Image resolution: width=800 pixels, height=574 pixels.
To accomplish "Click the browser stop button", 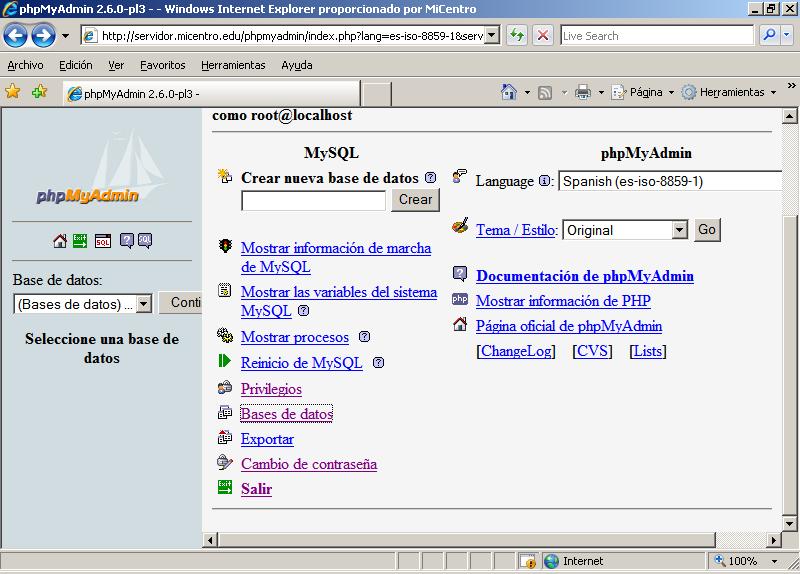I will 542,35.
